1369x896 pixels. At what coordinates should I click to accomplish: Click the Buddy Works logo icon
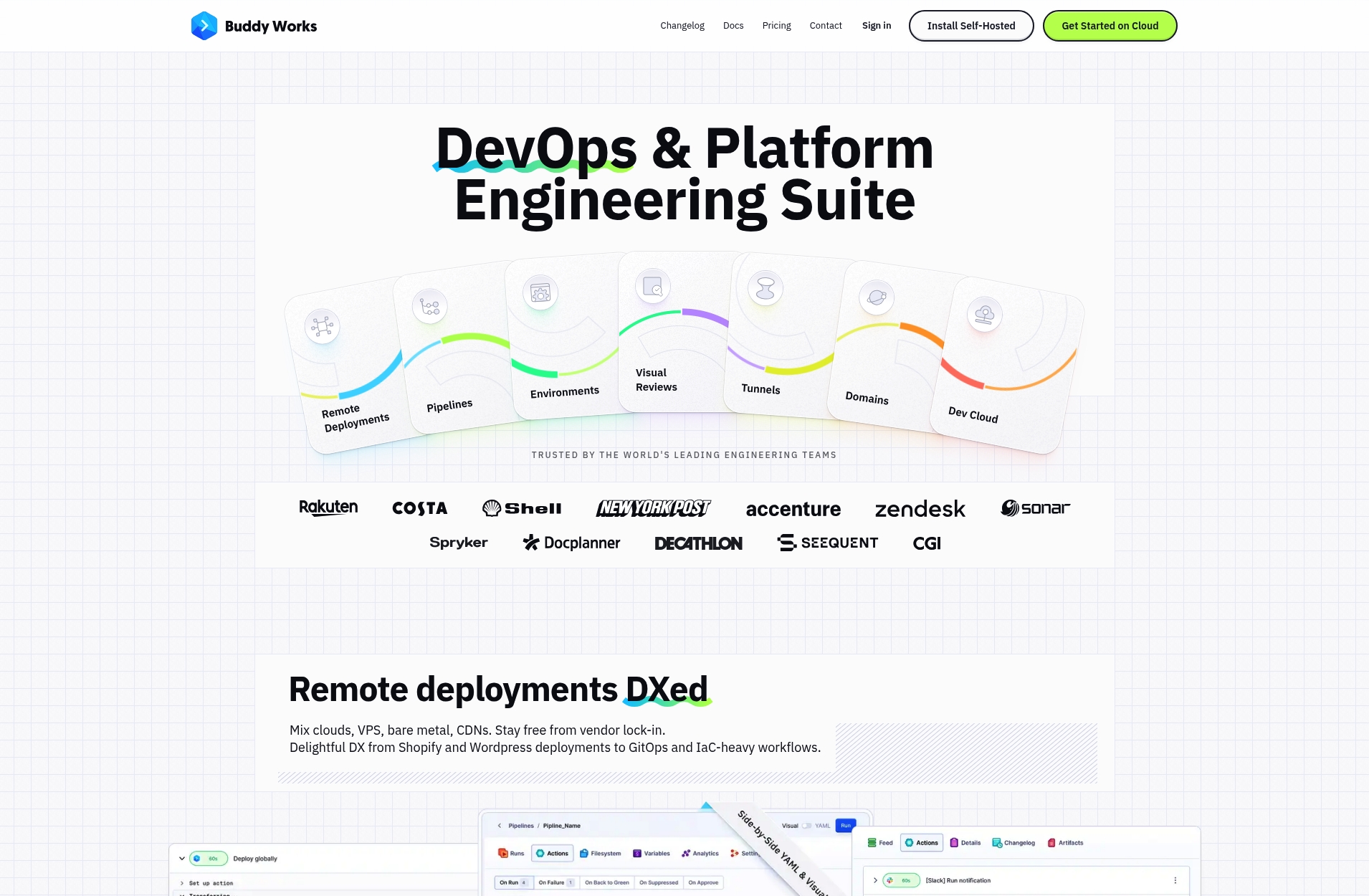coord(204,26)
